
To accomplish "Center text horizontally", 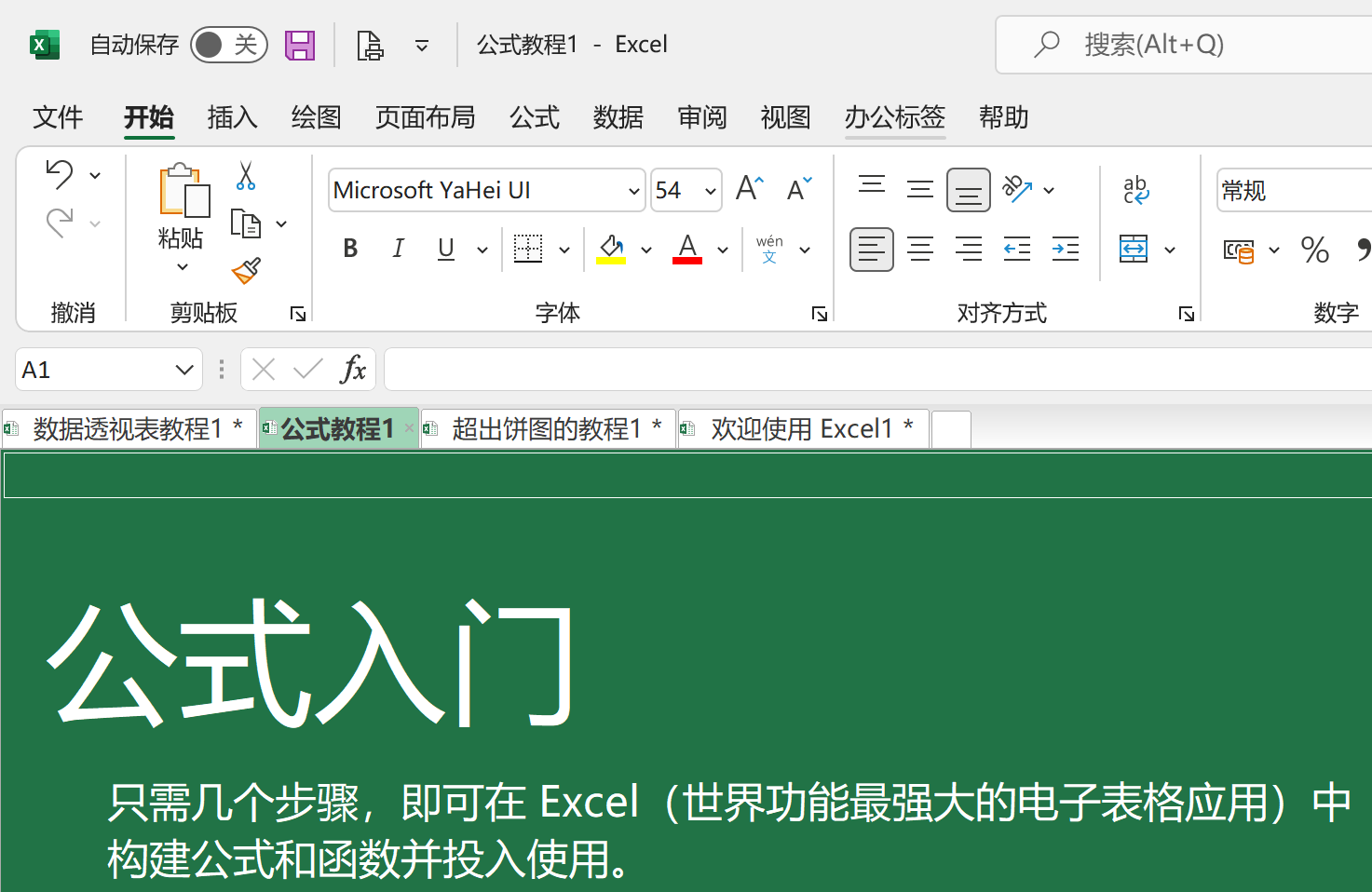I will pos(920,250).
